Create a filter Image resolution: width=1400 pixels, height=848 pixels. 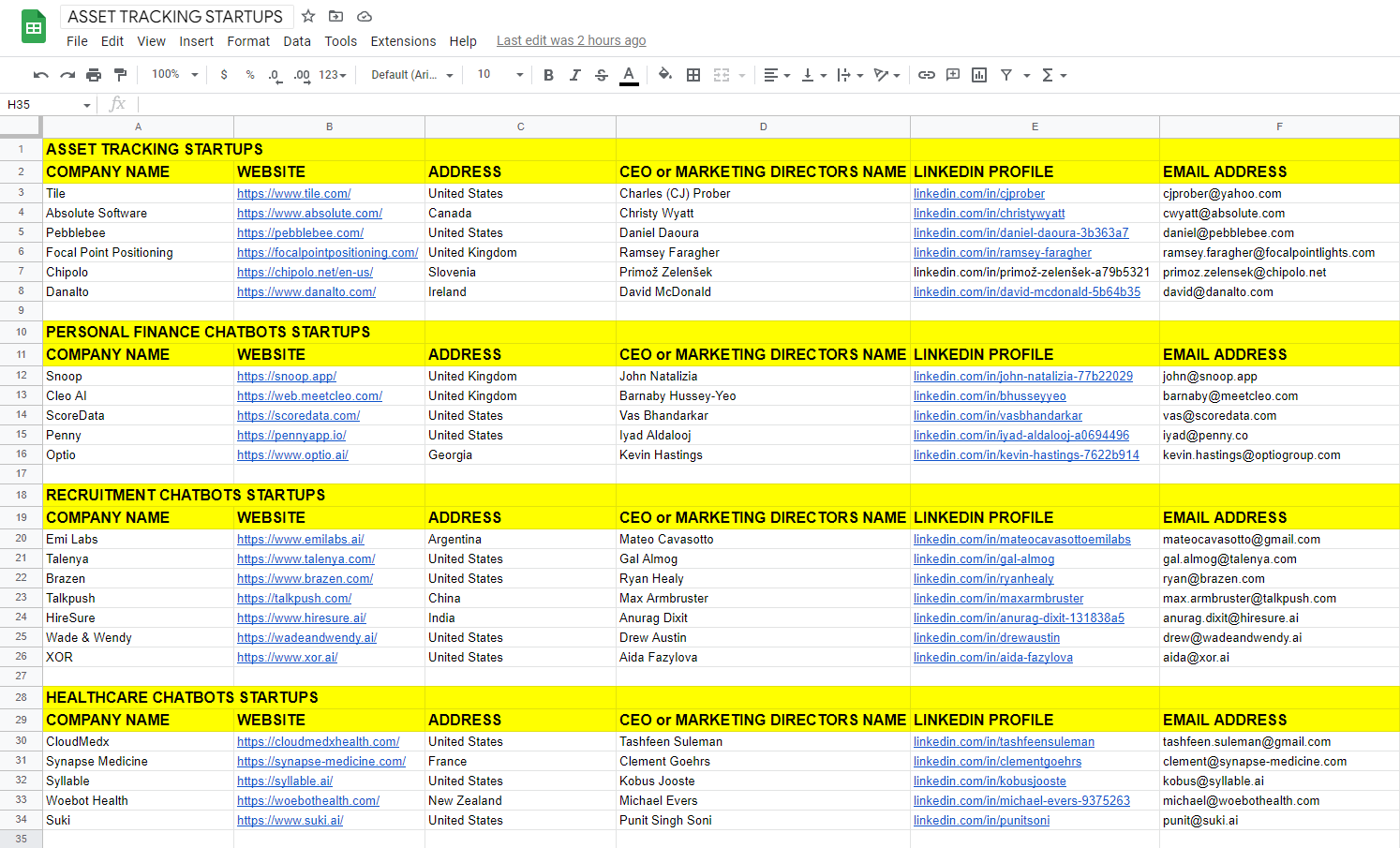point(1006,75)
